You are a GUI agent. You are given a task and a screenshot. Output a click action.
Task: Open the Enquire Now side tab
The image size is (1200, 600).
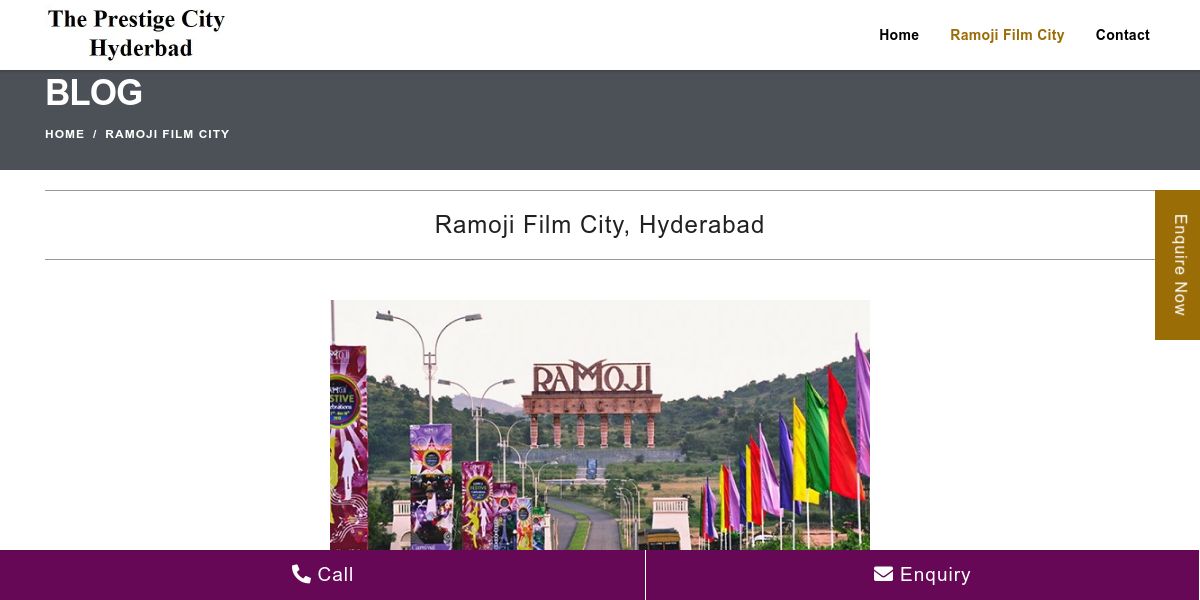pyautogui.click(x=1178, y=265)
